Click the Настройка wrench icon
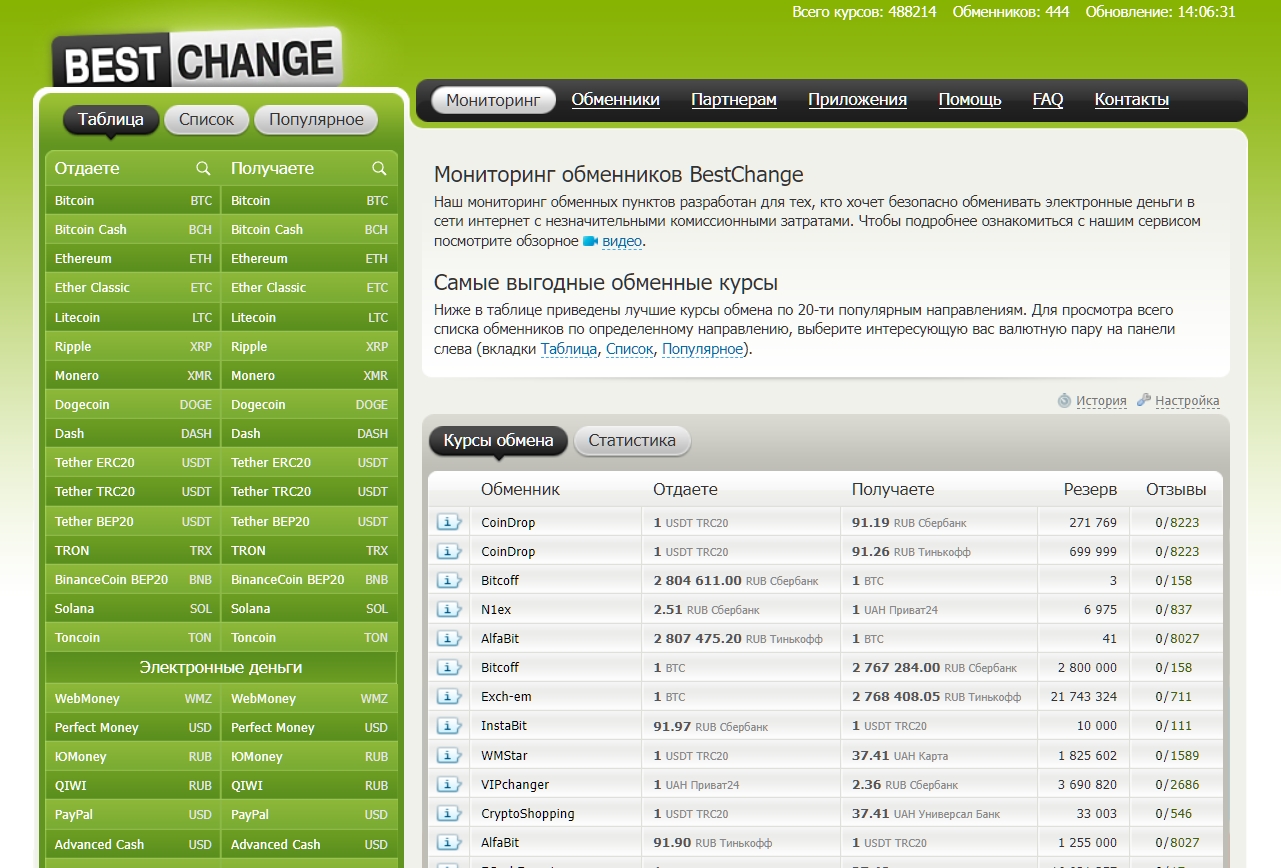1281x868 pixels. [x=1144, y=400]
